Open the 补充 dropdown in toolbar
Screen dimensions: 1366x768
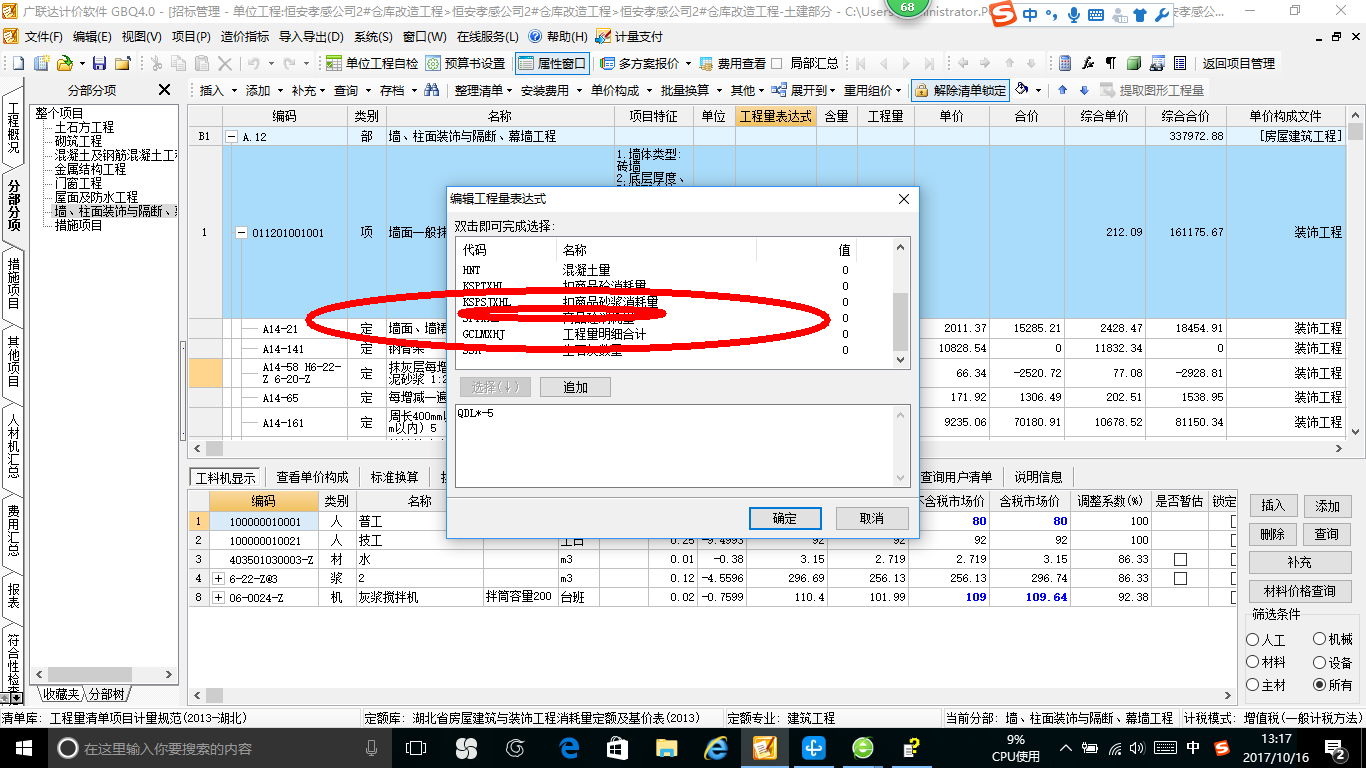click(309, 90)
